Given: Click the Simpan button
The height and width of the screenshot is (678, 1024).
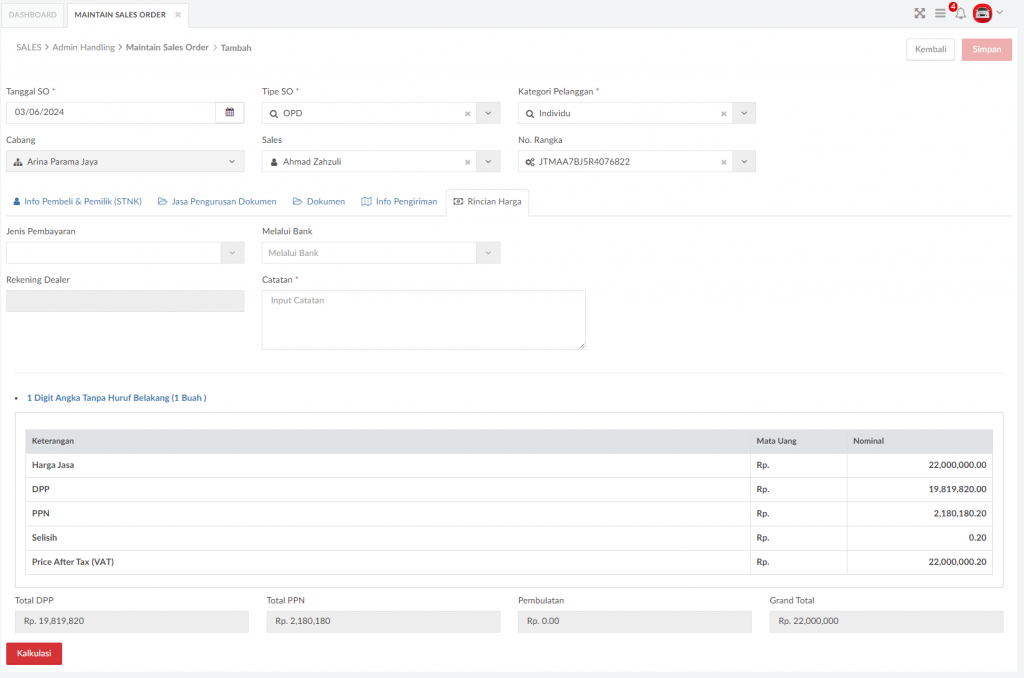Looking at the screenshot, I should (986, 49).
